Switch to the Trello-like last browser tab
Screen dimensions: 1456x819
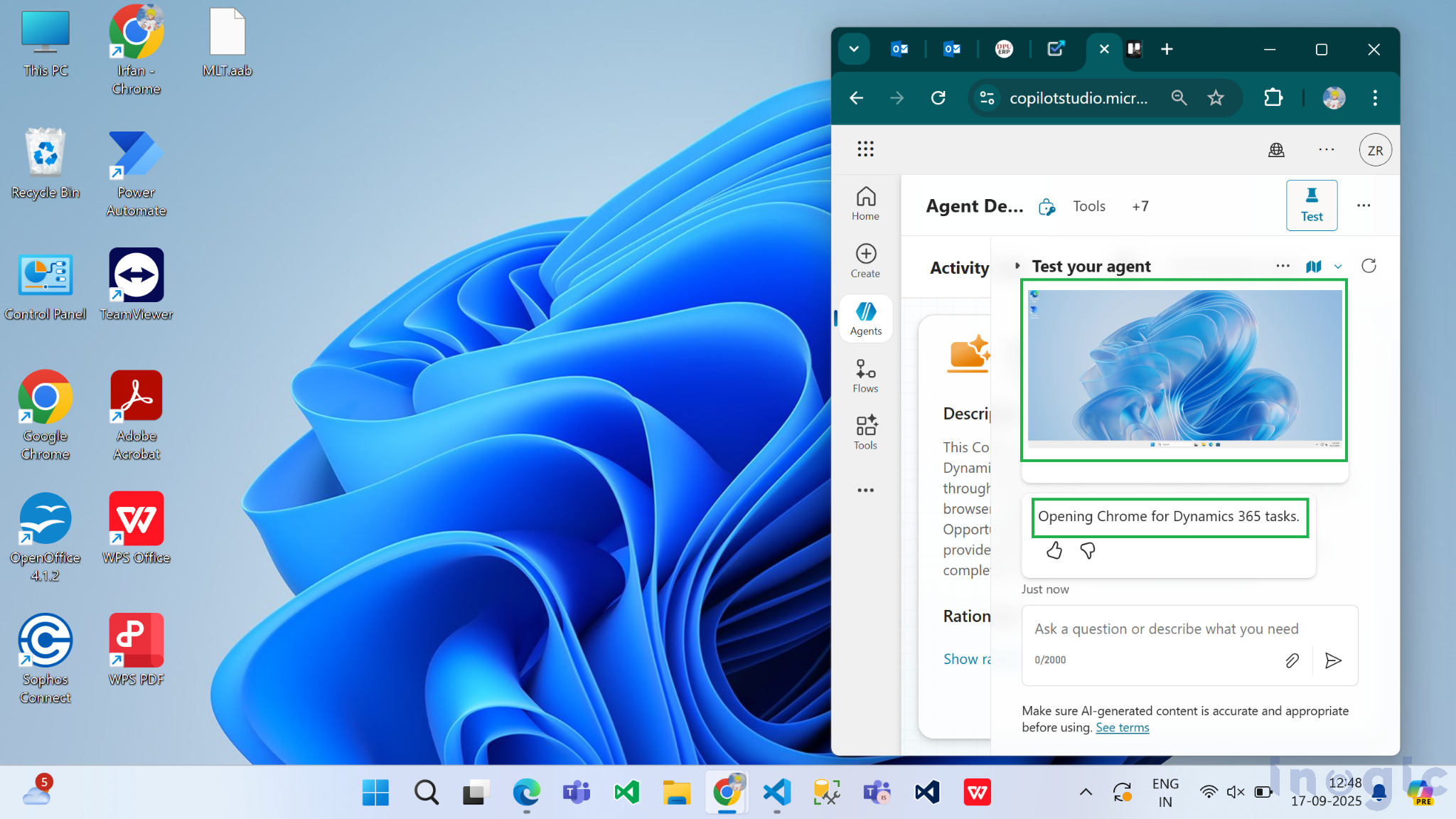pyautogui.click(x=1135, y=49)
